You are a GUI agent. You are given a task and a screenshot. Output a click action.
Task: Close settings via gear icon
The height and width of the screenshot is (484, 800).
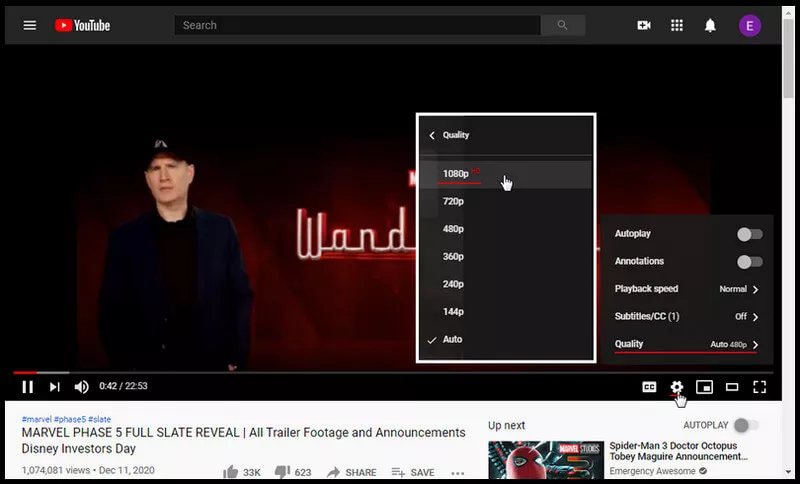click(677, 387)
